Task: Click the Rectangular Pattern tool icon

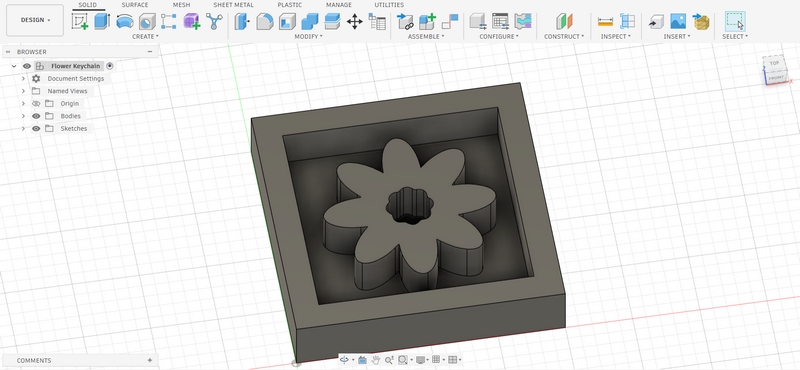Action: point(169,21)
